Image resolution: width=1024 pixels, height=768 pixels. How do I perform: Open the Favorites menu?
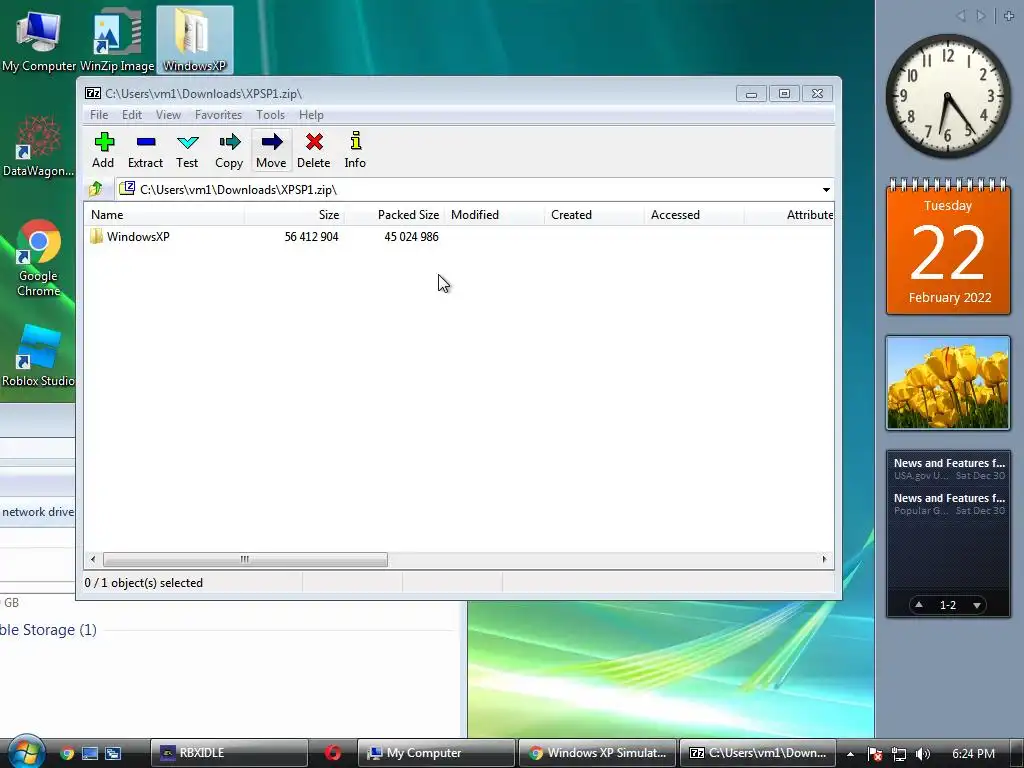coord(218,115)
